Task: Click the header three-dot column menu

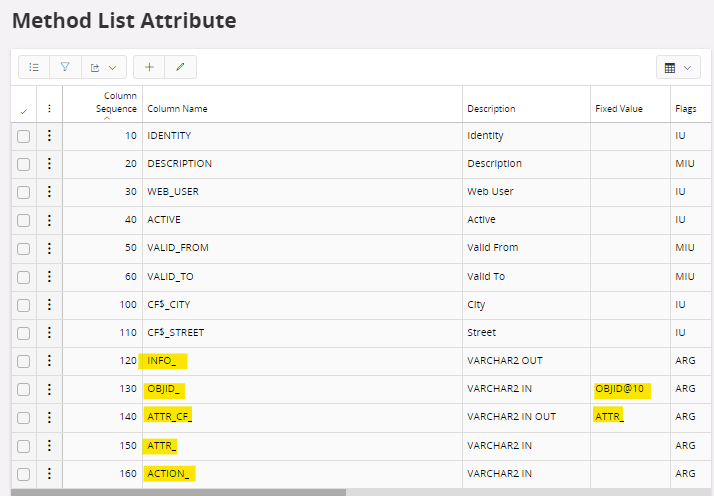Action: (x=49, y=109)
